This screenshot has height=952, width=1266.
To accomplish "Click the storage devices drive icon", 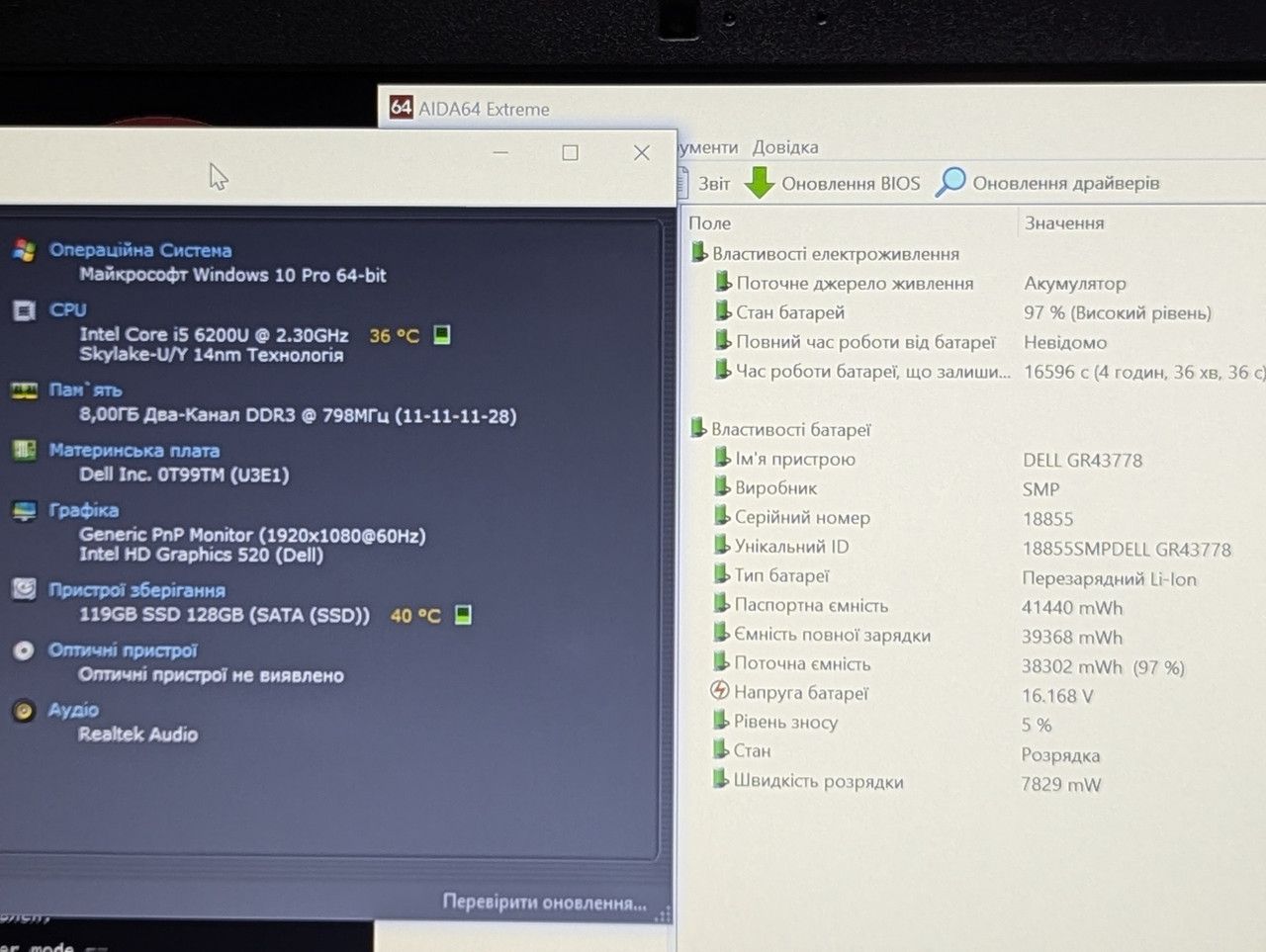I will coord(25,589).
